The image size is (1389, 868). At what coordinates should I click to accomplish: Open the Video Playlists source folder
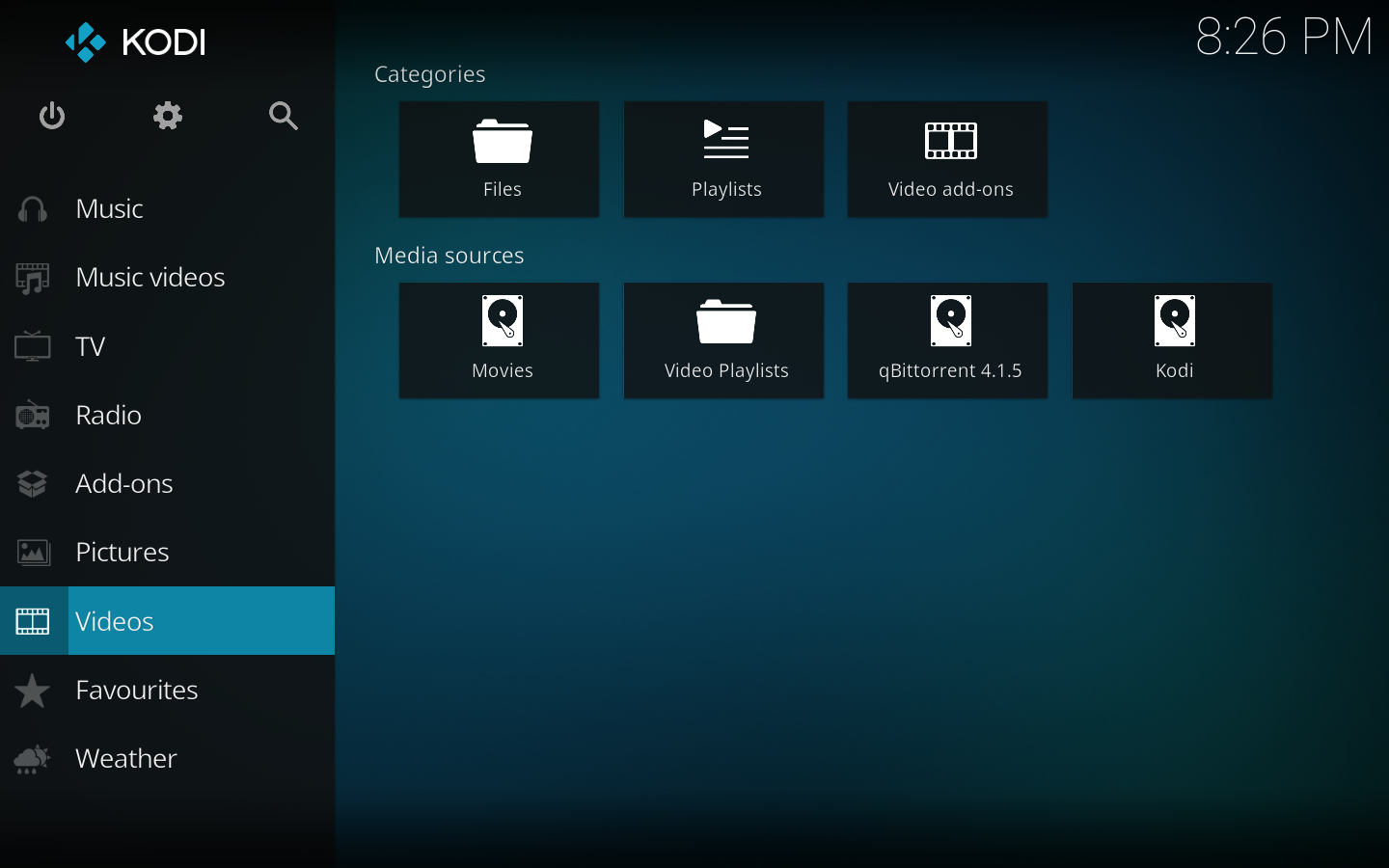[724, 340]
